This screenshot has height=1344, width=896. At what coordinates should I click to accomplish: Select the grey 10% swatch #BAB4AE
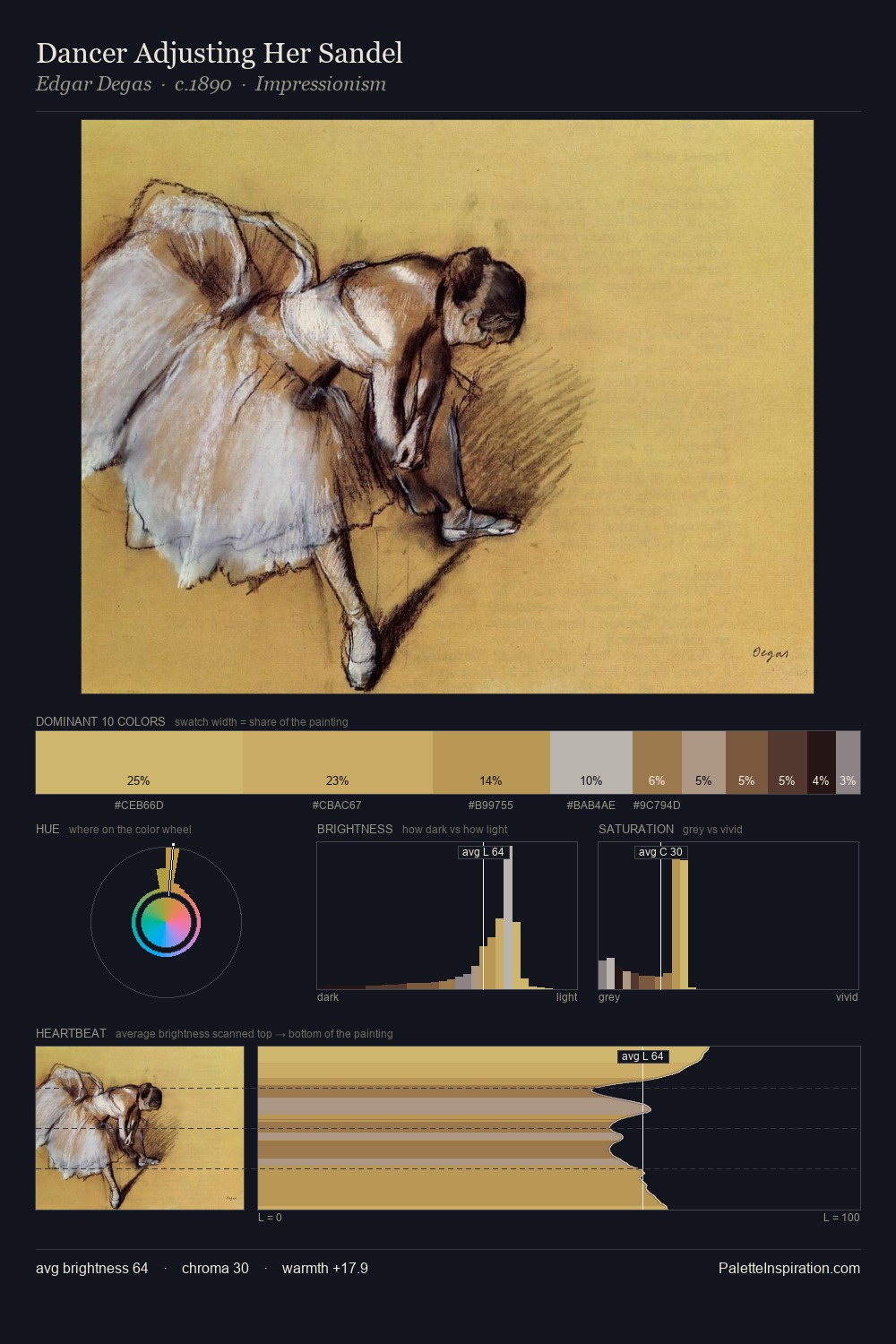[x=590, y=762]
